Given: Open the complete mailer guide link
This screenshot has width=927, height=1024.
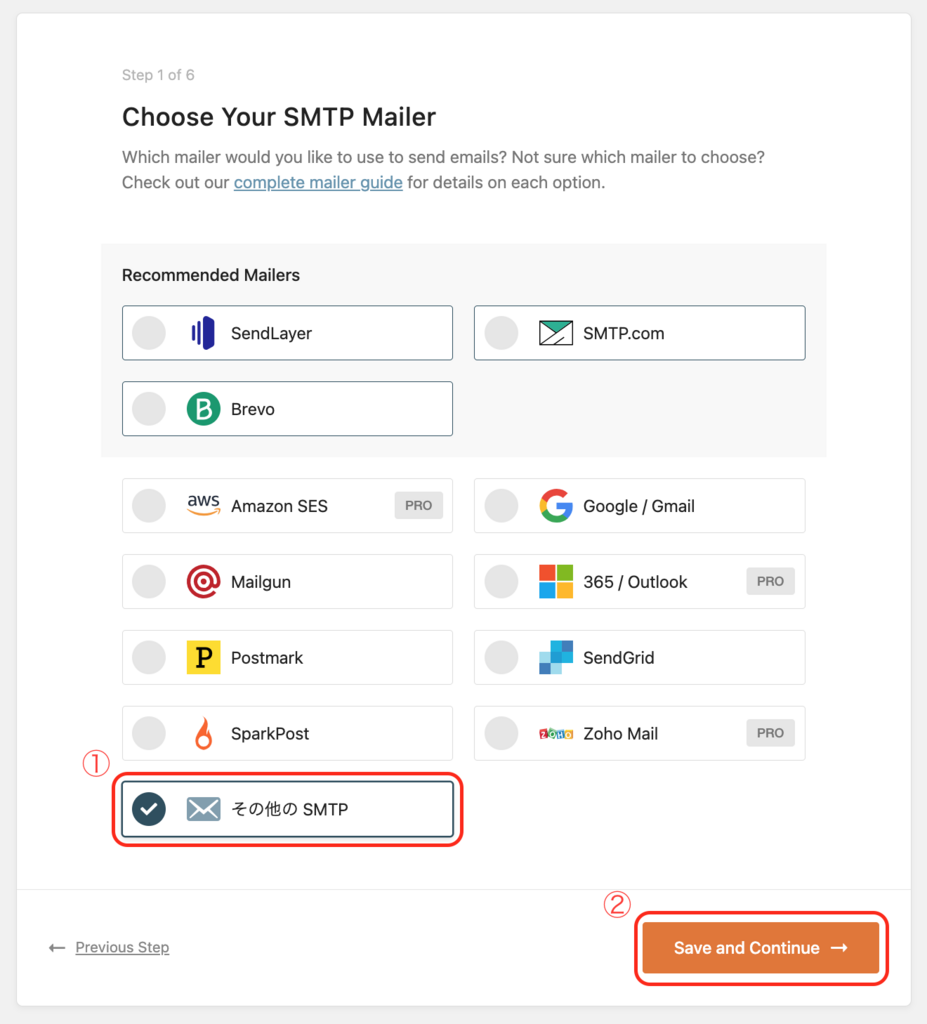Looking at the screenshot, I should point(318,182).
